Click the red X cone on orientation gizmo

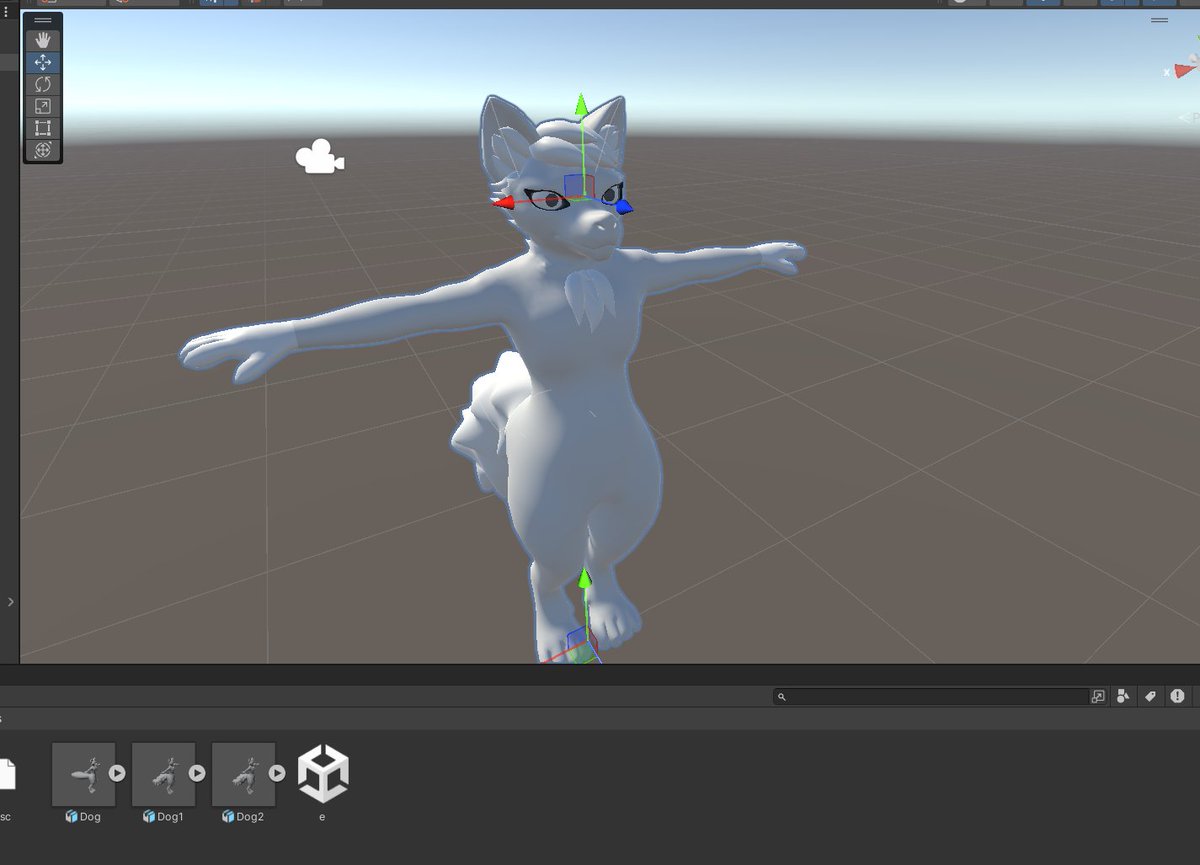click(x=1185, y=69)
